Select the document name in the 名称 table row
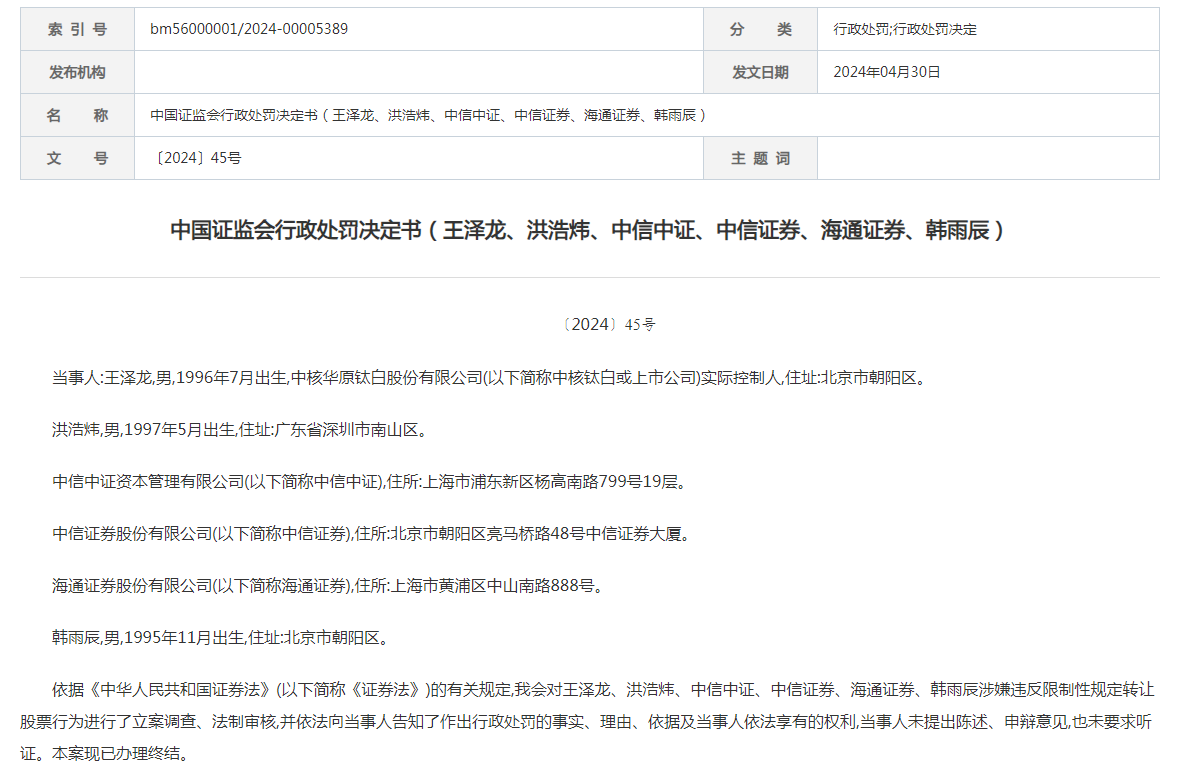 tap(428, 115)
